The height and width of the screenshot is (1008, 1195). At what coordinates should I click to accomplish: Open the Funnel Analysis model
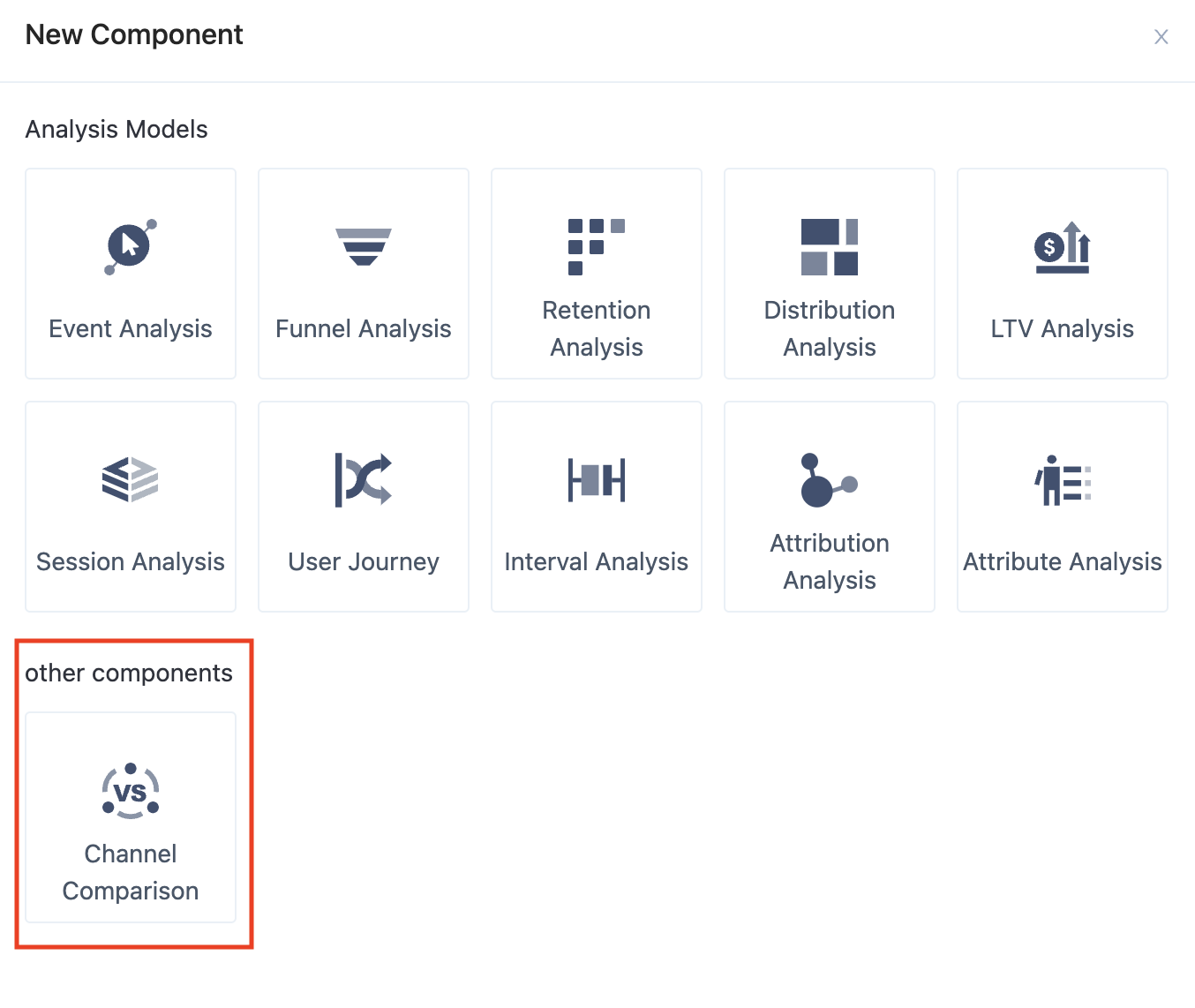[x=363, y=245]
